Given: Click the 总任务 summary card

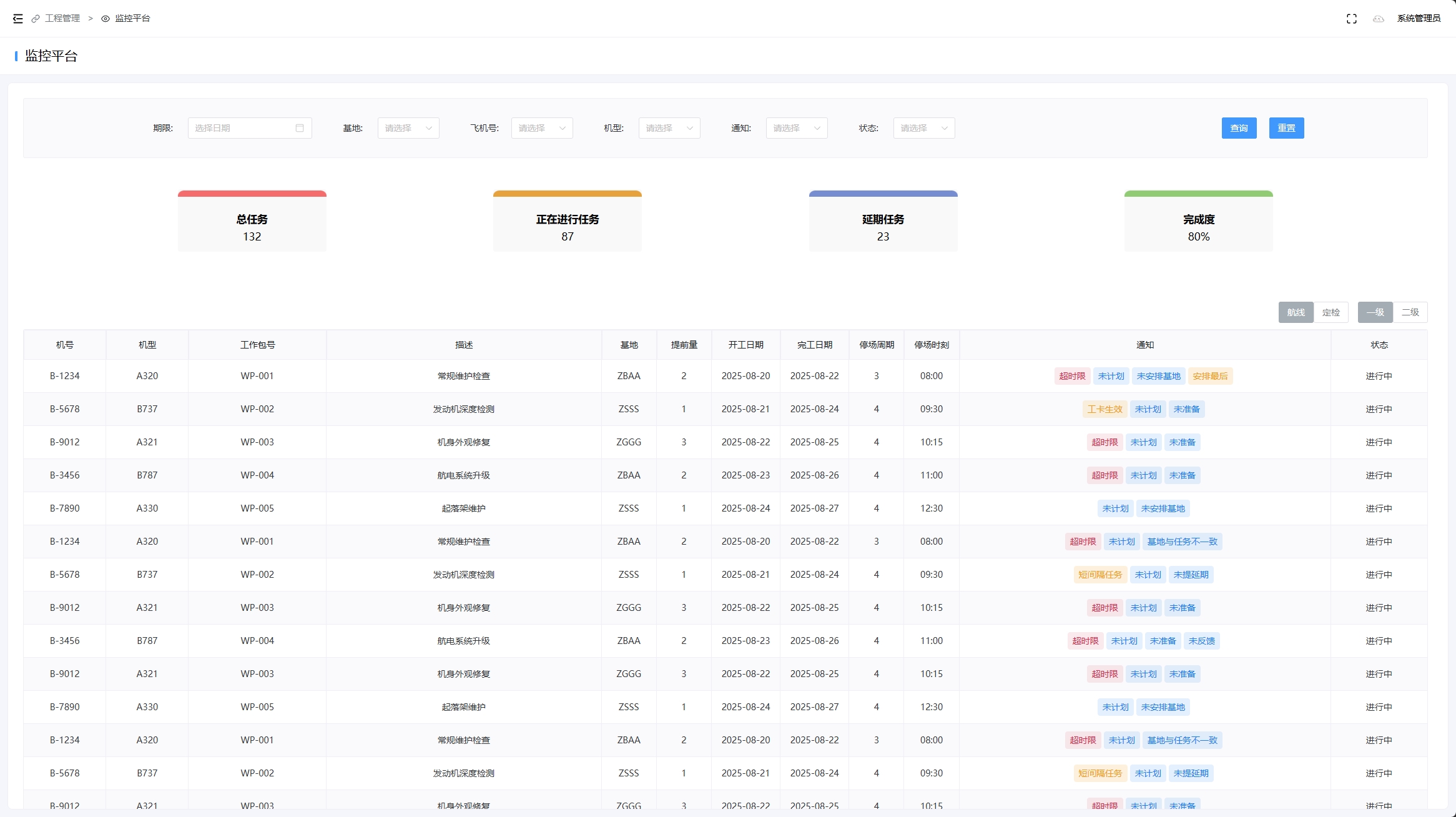Looking at the screenshot, I should pyautogui.click(x=252, y=221).
